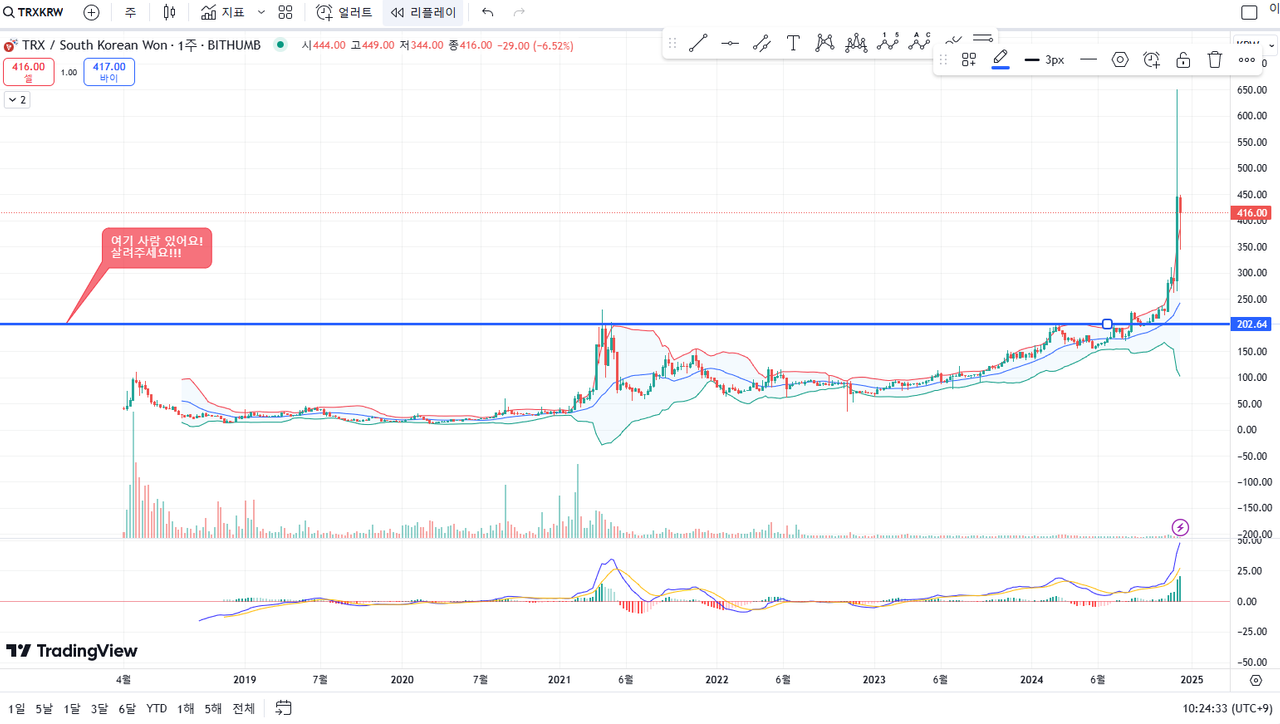Open drawing templates on the line toolbar
Viewport: 1280px width, 724px height.
[x=969, y=60]
